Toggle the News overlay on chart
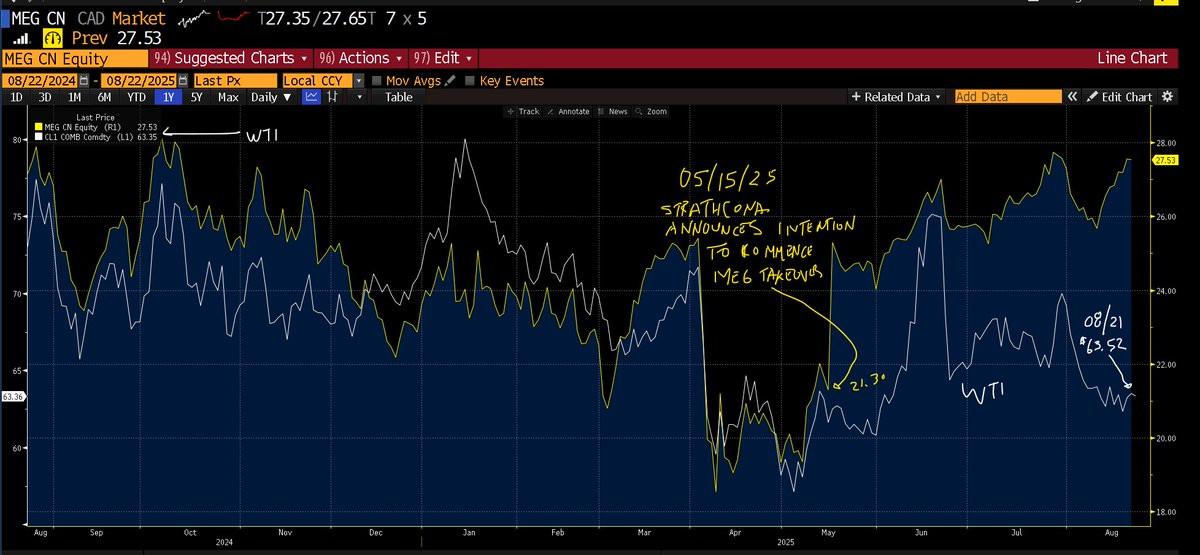This screenshot has width=1200, height=555. tap(613, 112)
